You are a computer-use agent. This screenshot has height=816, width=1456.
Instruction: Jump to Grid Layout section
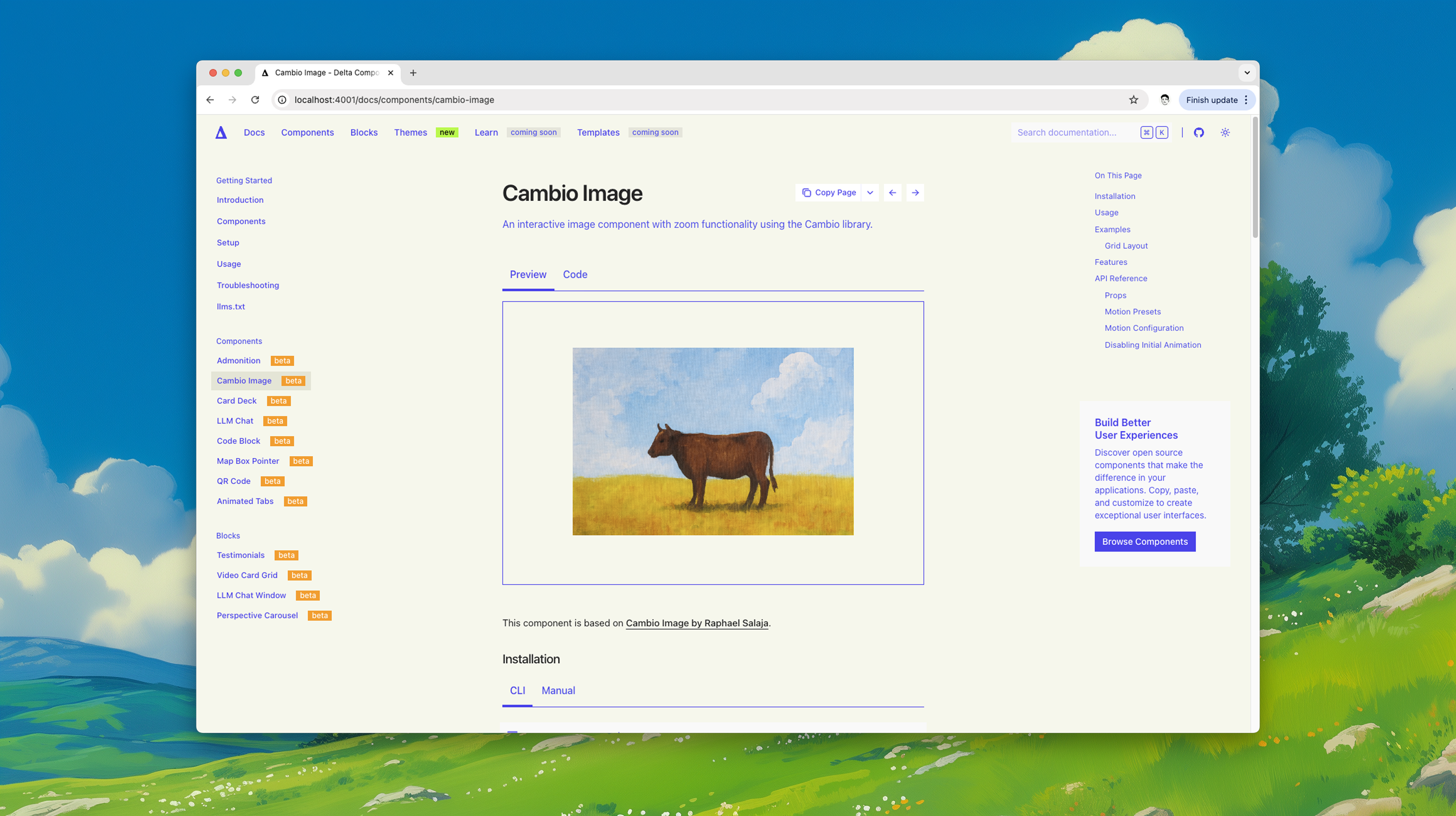tap(1126, 246)
